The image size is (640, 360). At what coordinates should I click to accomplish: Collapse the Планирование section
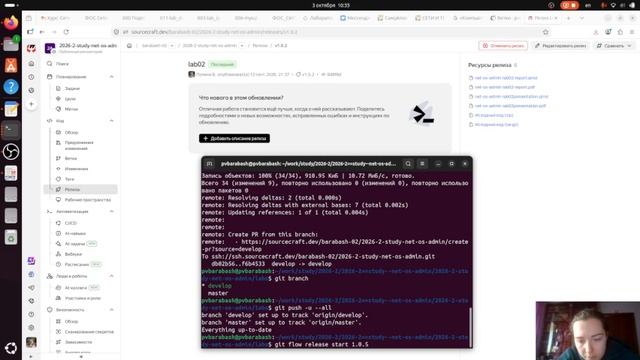(111, 77)
